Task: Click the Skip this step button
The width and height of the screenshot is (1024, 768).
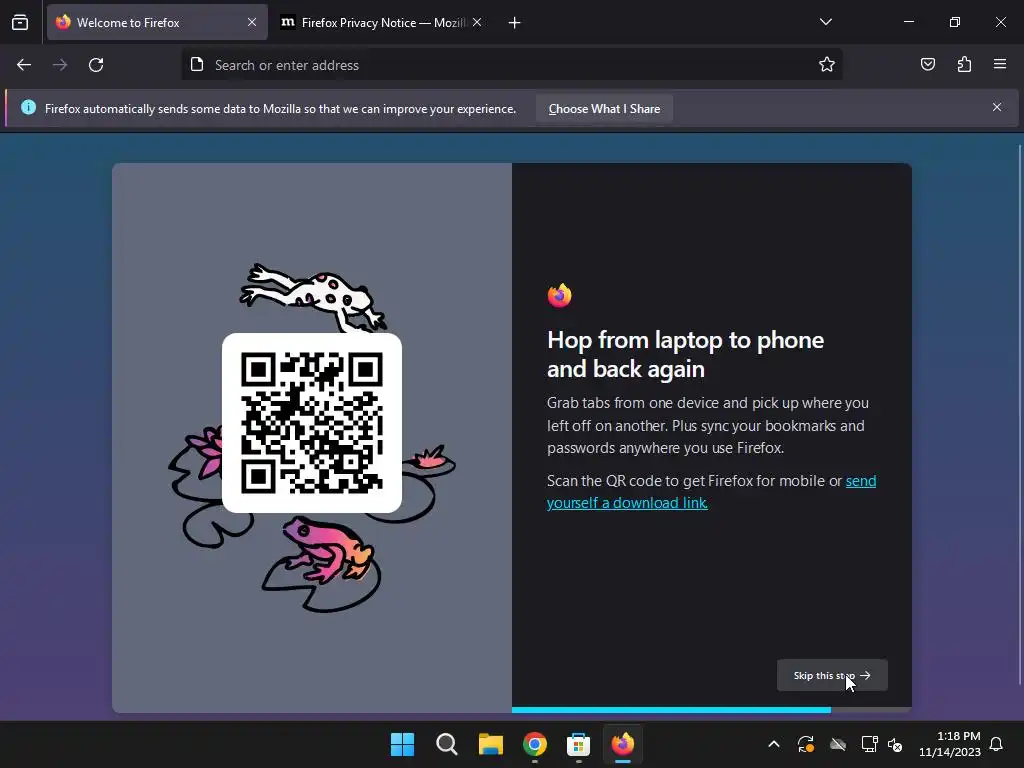Action: pos(832,675)
